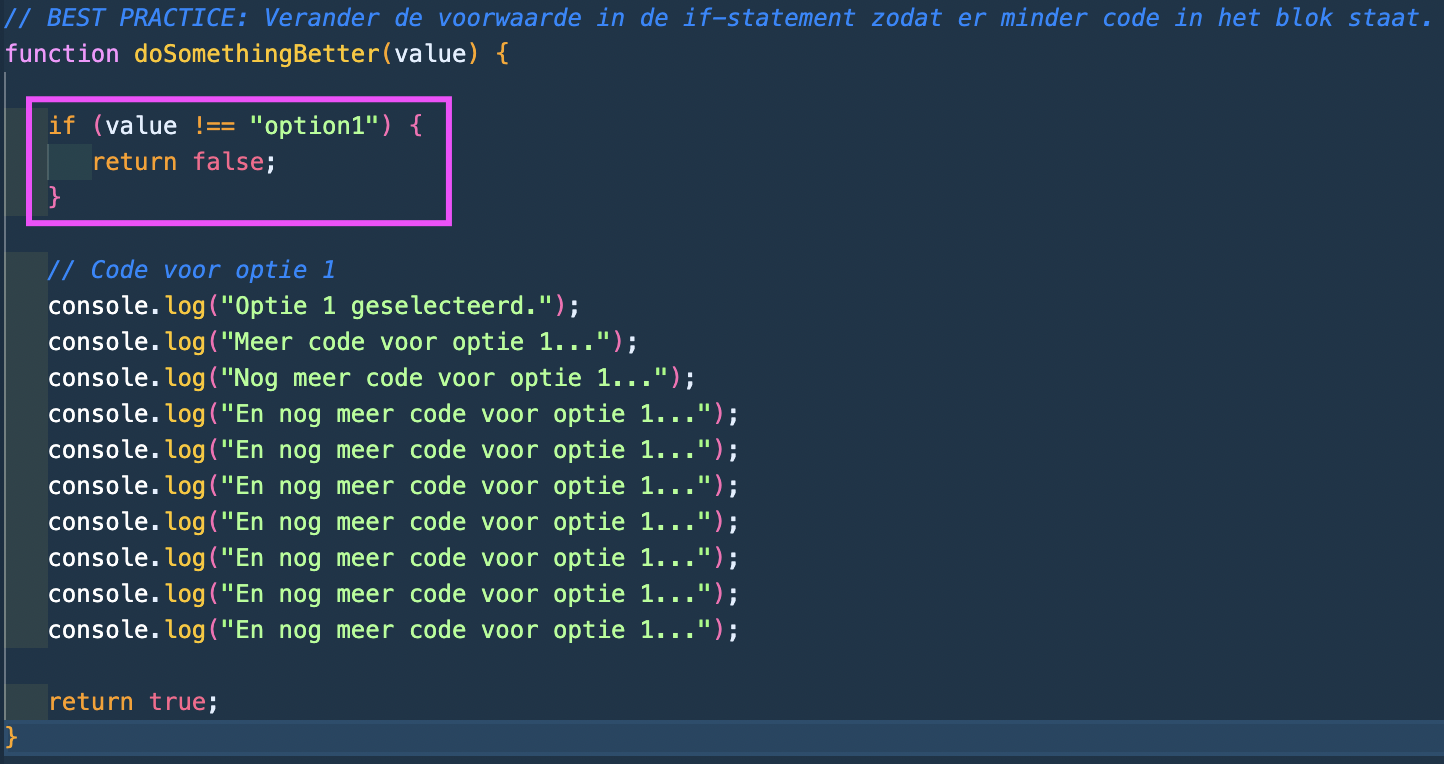The height and width of the screenshot is (764, 1444).
Task: Click the opening brace after function signature
Action: pos(502,54)
